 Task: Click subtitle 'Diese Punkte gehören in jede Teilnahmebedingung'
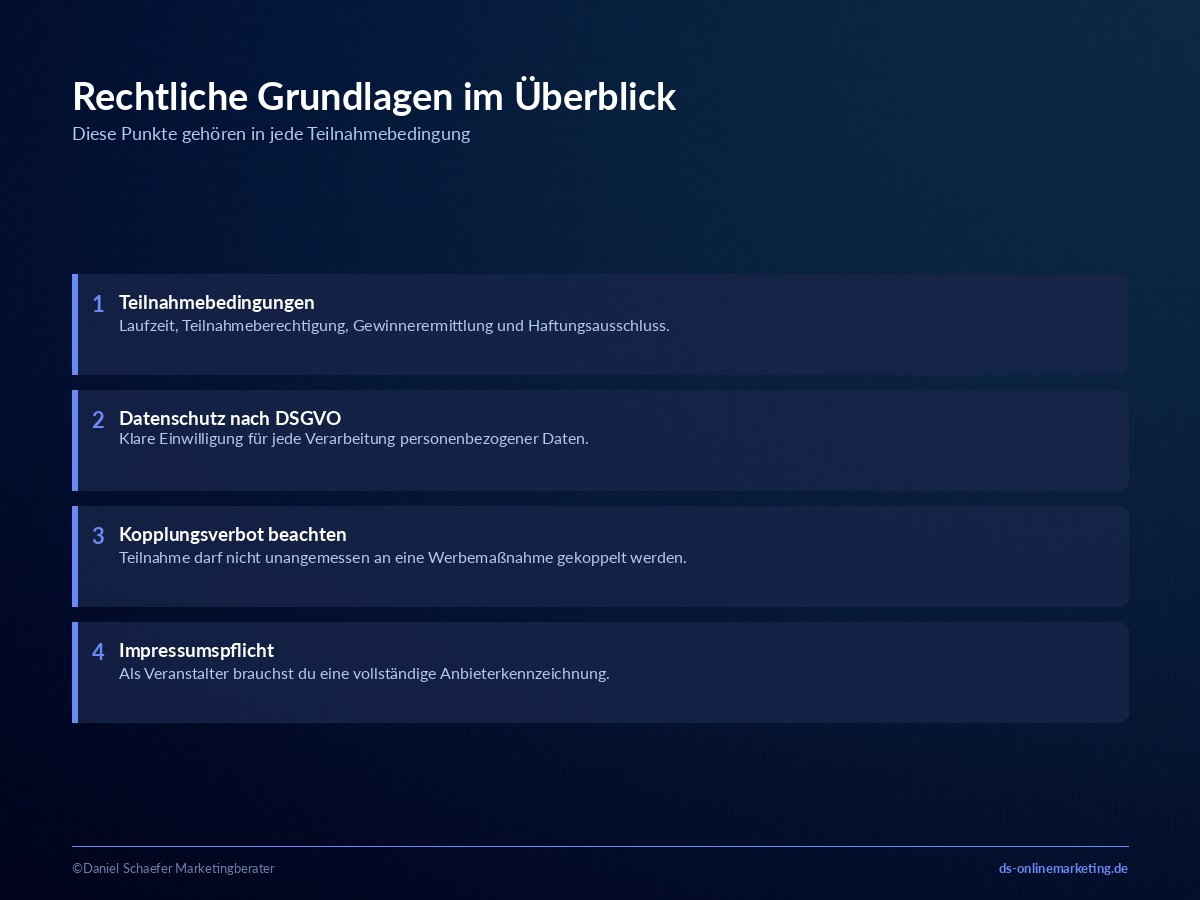pos(271,134)
